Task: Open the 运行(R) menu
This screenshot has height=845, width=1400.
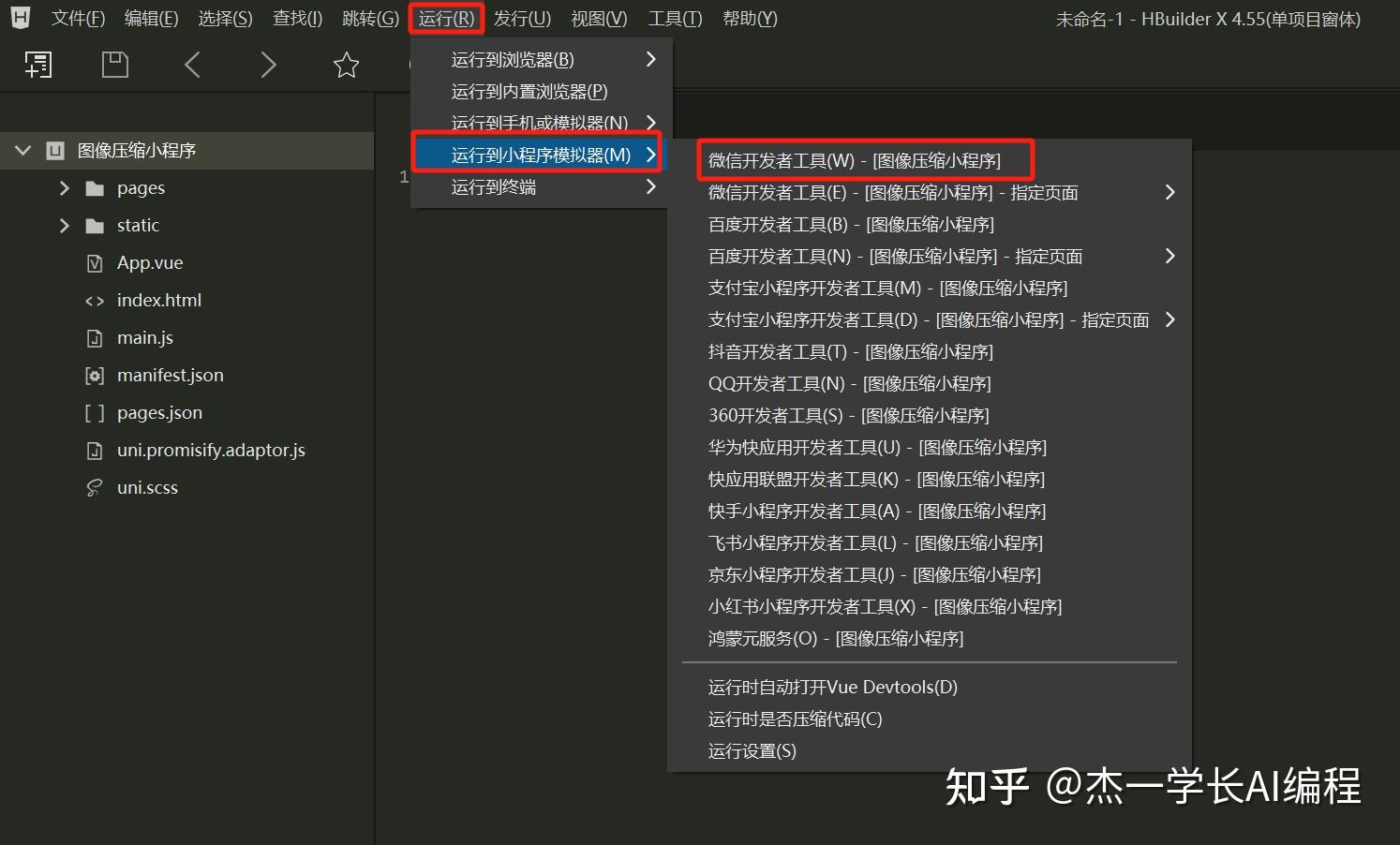Action: [446, 19]
